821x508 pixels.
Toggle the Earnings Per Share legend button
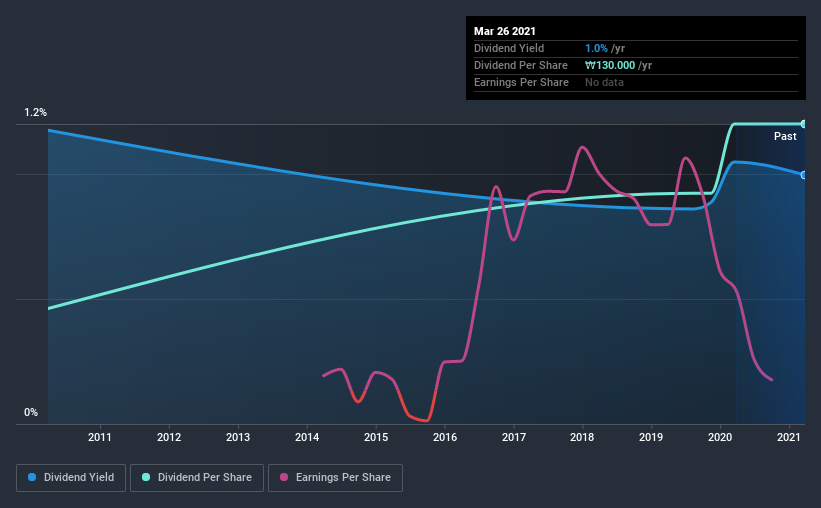pos(336,478)
